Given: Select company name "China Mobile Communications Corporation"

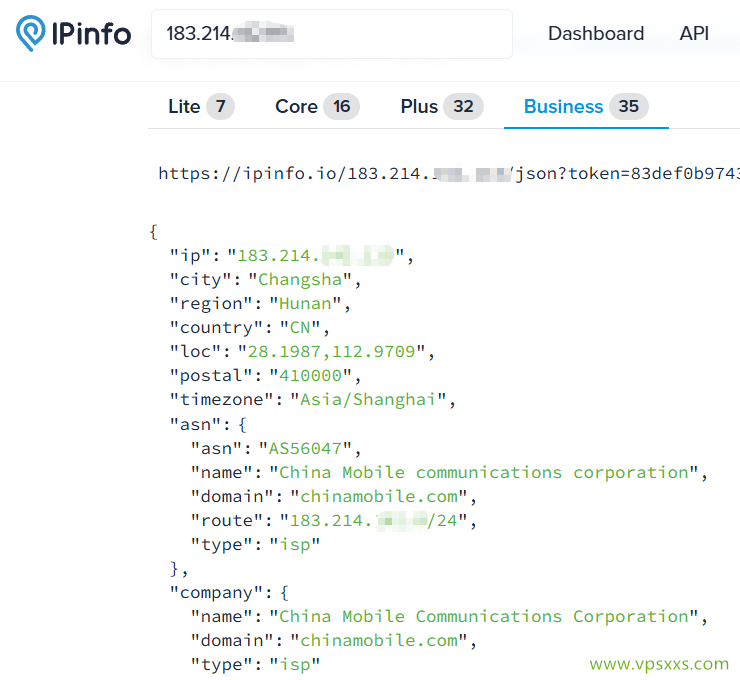Looking at the screenshot, I should (x=484, y=616).
